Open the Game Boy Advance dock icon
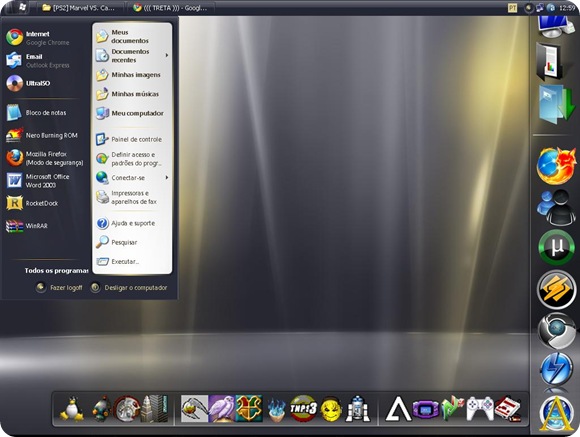Viewport: 580px width, 437px height. (425, 409)
